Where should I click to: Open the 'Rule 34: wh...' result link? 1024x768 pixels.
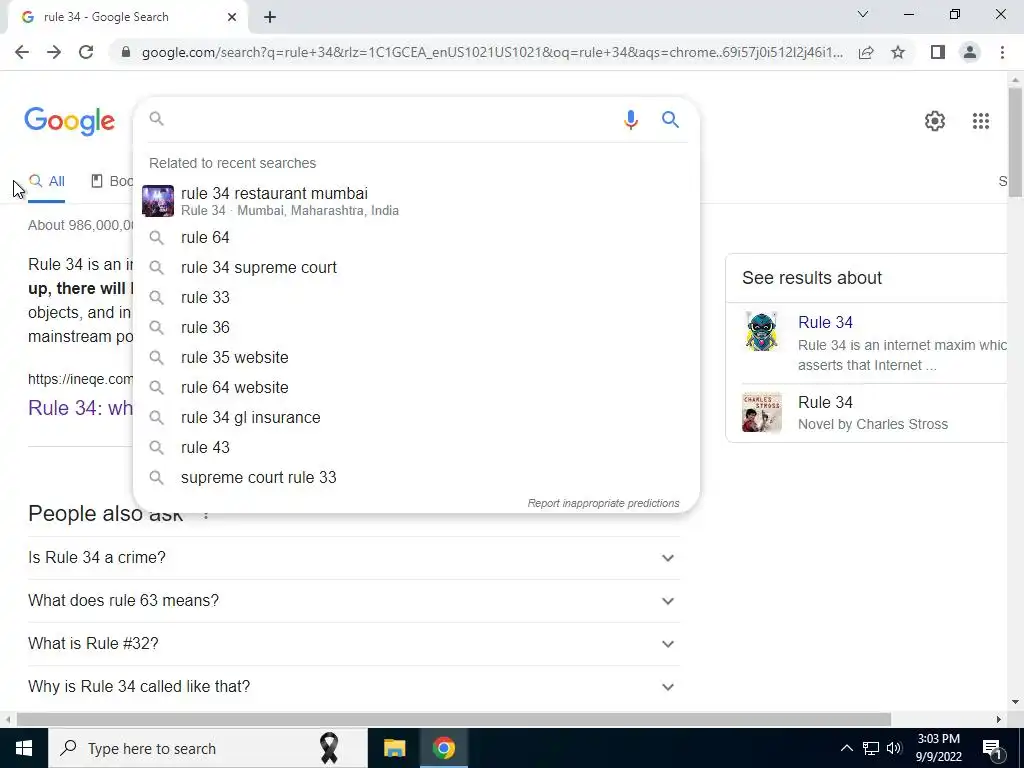(80, 408)
